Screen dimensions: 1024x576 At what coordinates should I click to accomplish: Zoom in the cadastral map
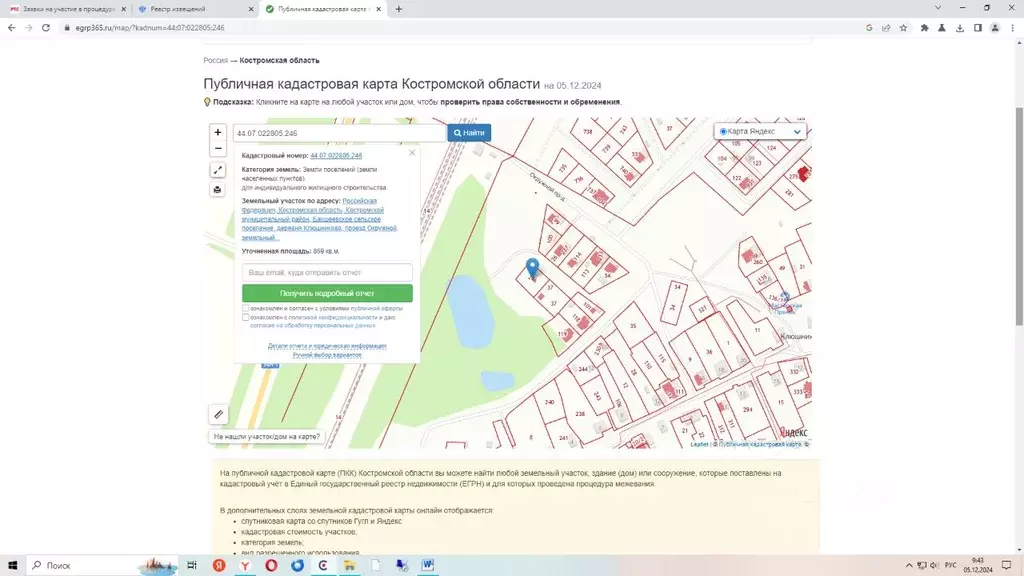point(217,132)
